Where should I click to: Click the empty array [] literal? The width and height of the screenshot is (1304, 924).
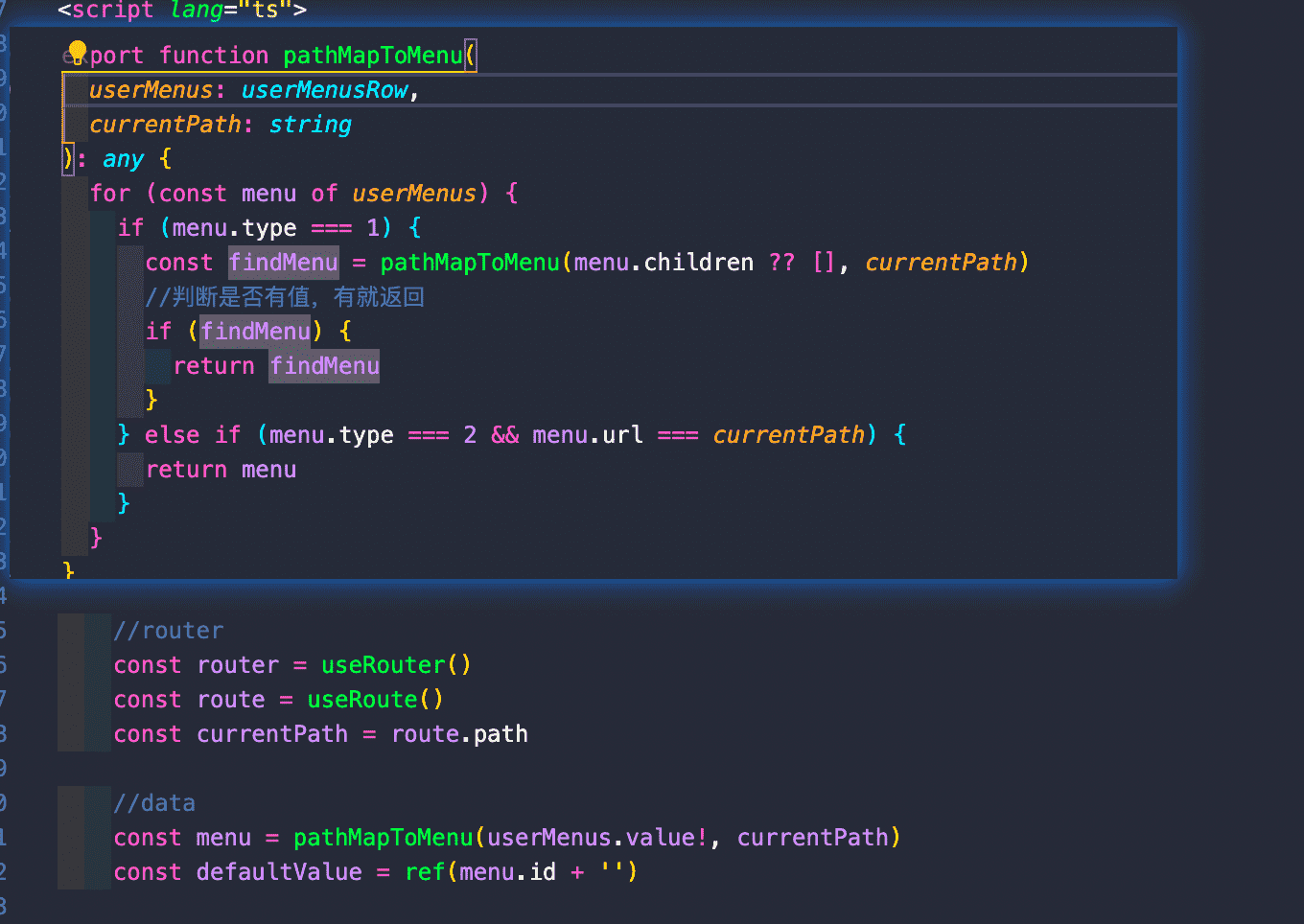(x=824, y=263)
